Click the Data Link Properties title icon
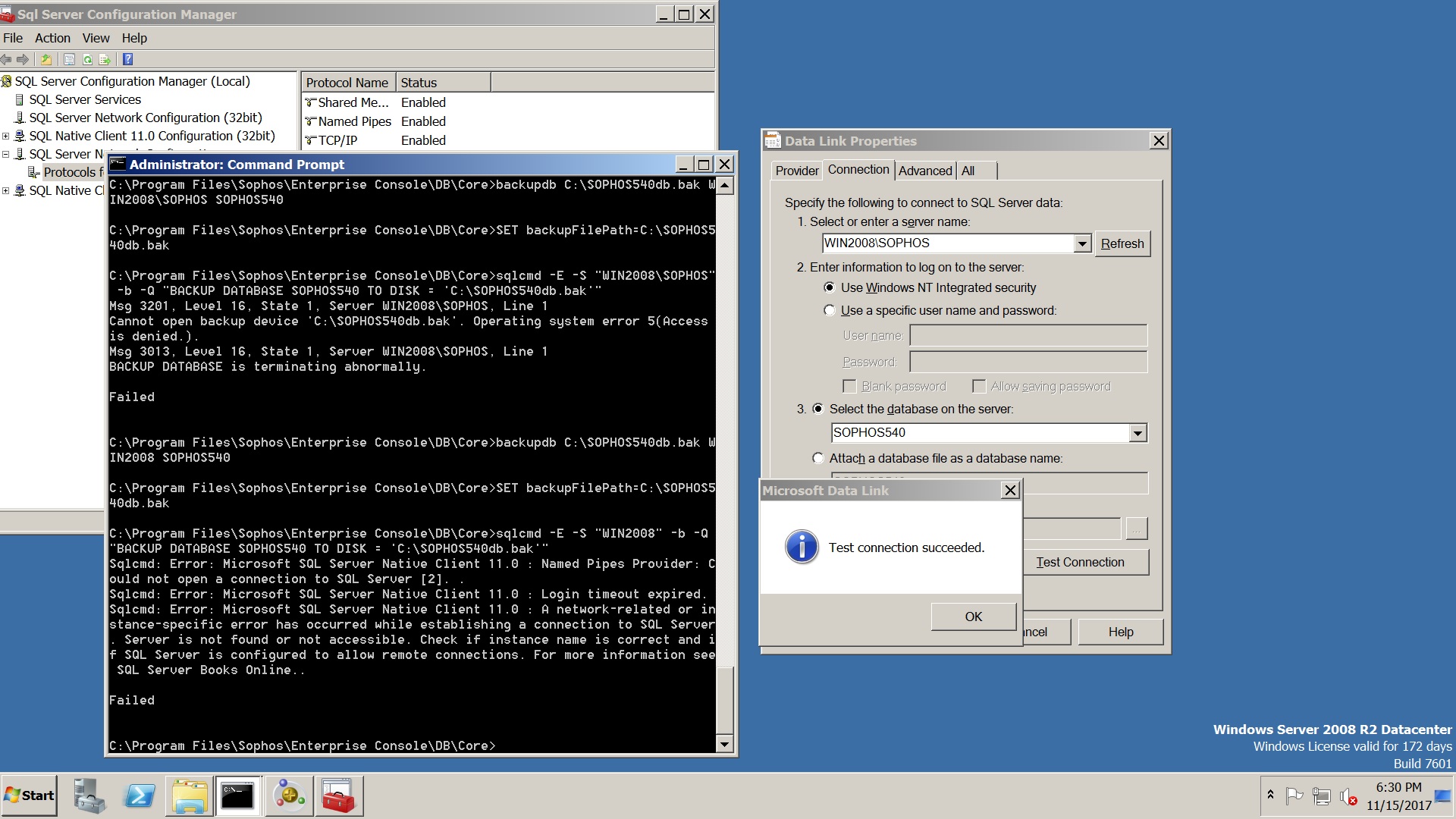The width and height of the screenshot is (1456, 819). [773, 140]
